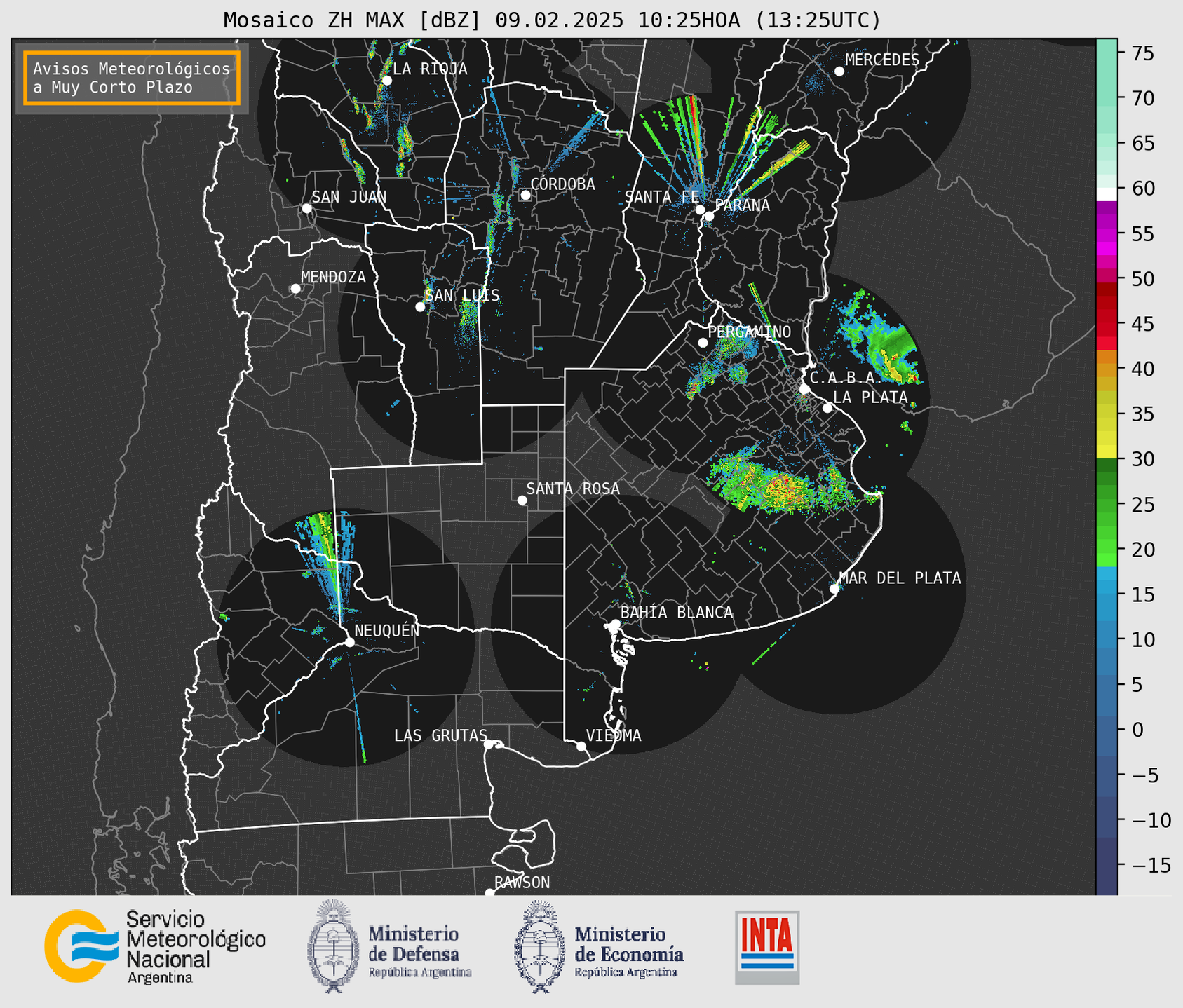Viewport: 1183px width, 1008px height.
Task: Click the SANTA ROSA label text
Action: pyautogui.click(x=573, y=489)
